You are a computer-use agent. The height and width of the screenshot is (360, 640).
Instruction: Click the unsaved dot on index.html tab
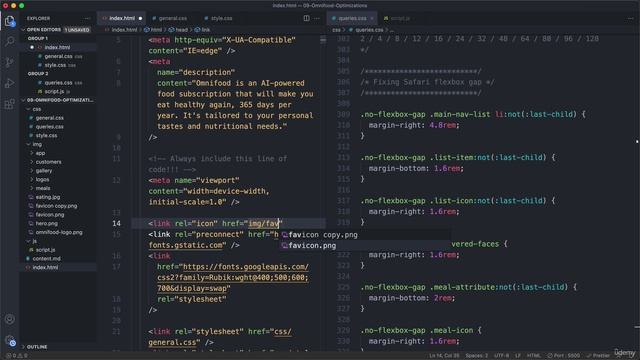pyautogui.click(x=140, y=18)
